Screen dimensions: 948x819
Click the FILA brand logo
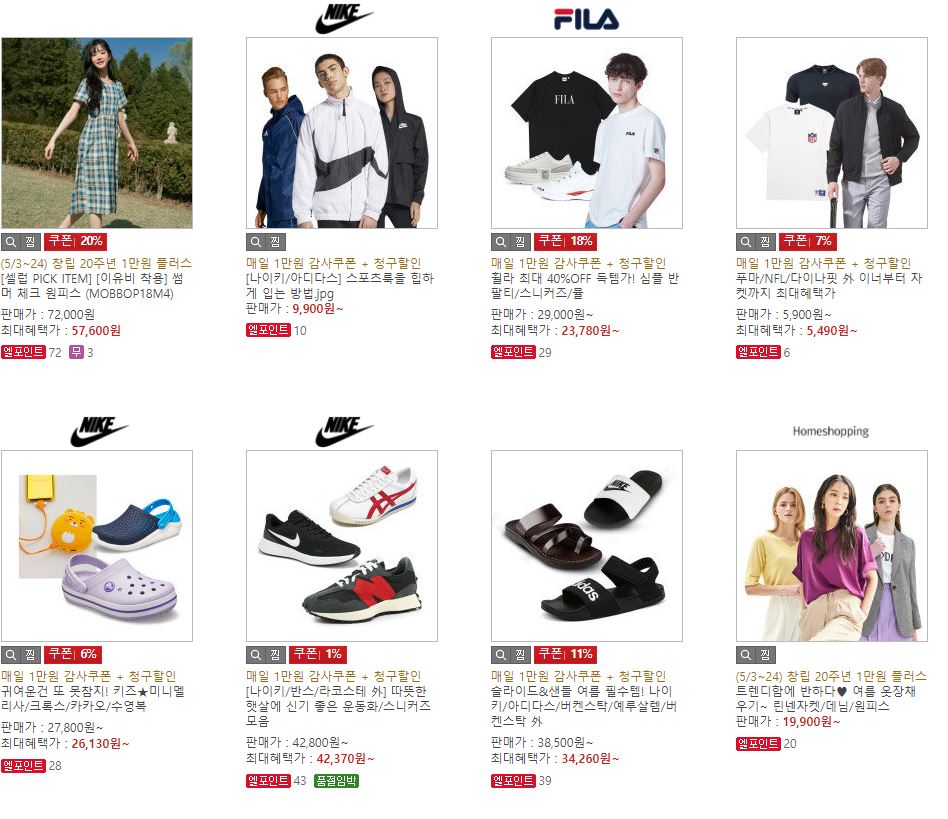[x=586, y=19]
